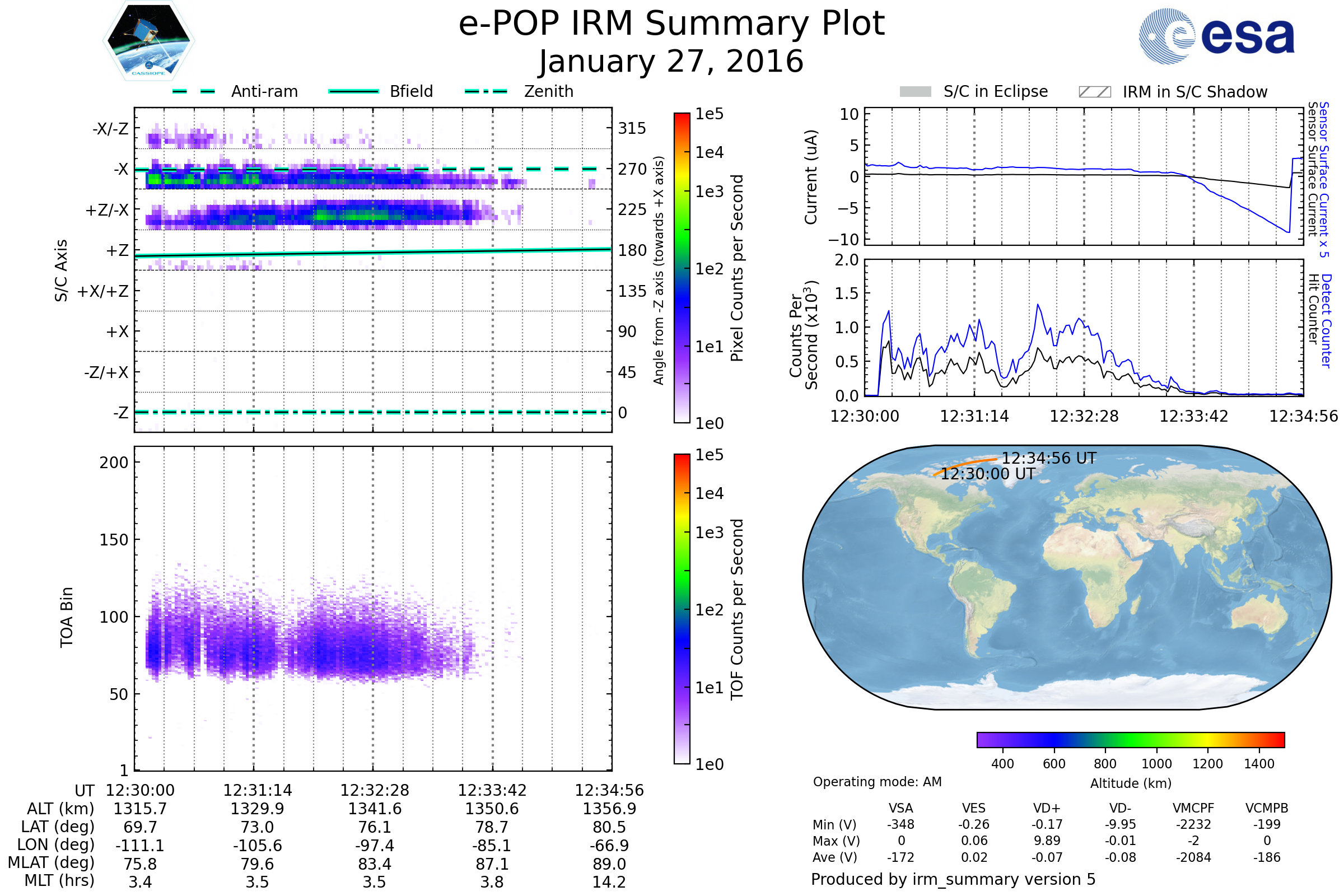Click the world map over Africa

tap(1100, 577)
